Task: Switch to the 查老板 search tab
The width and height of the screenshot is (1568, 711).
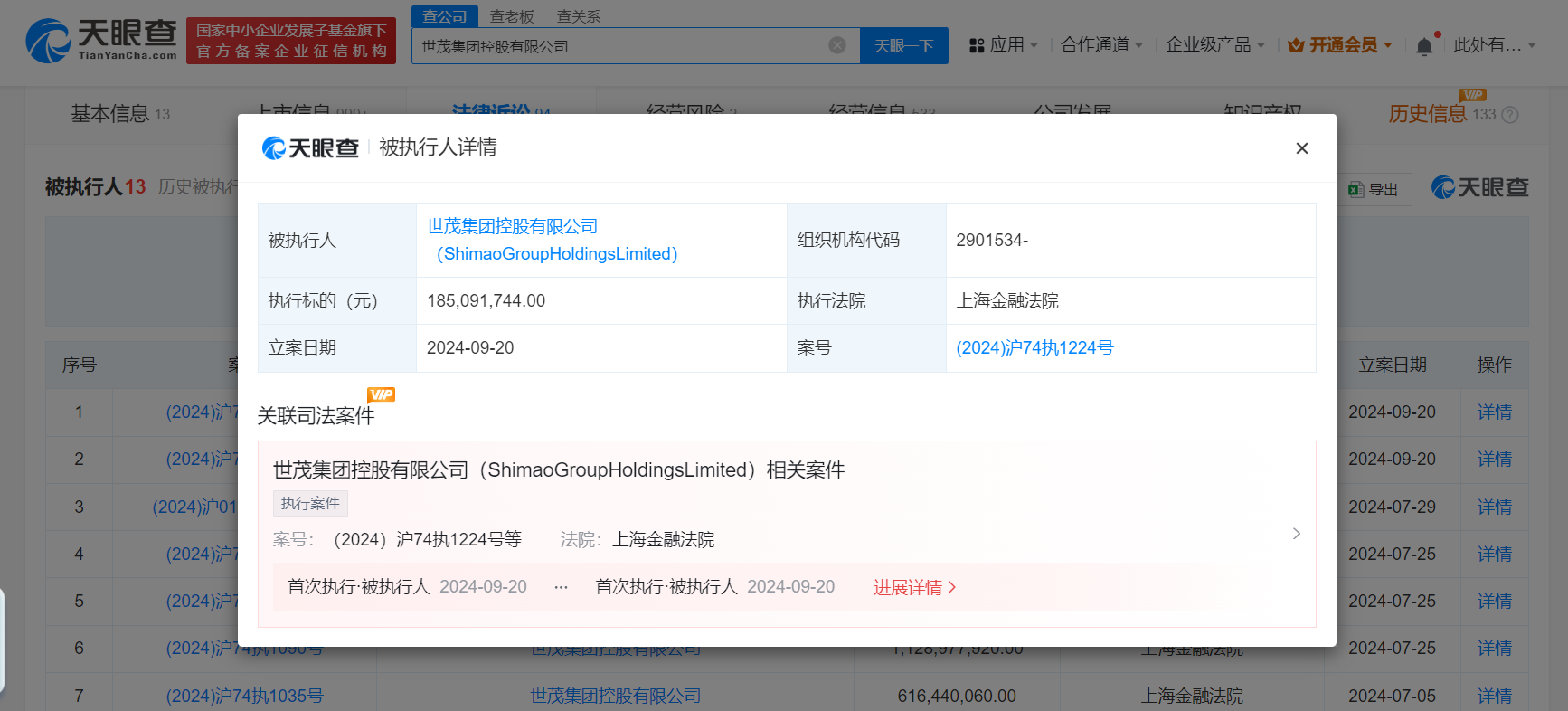Action: 512,16
